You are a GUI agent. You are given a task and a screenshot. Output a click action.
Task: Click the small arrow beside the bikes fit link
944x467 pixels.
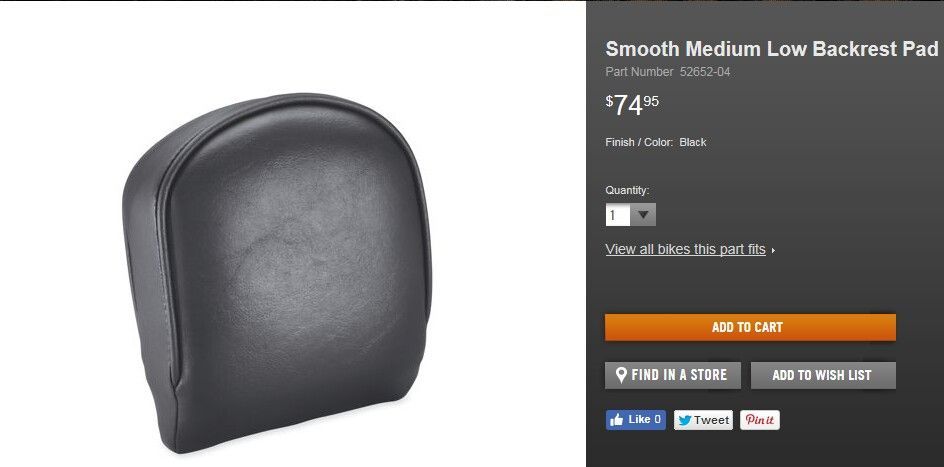click(x=773, y=250)
